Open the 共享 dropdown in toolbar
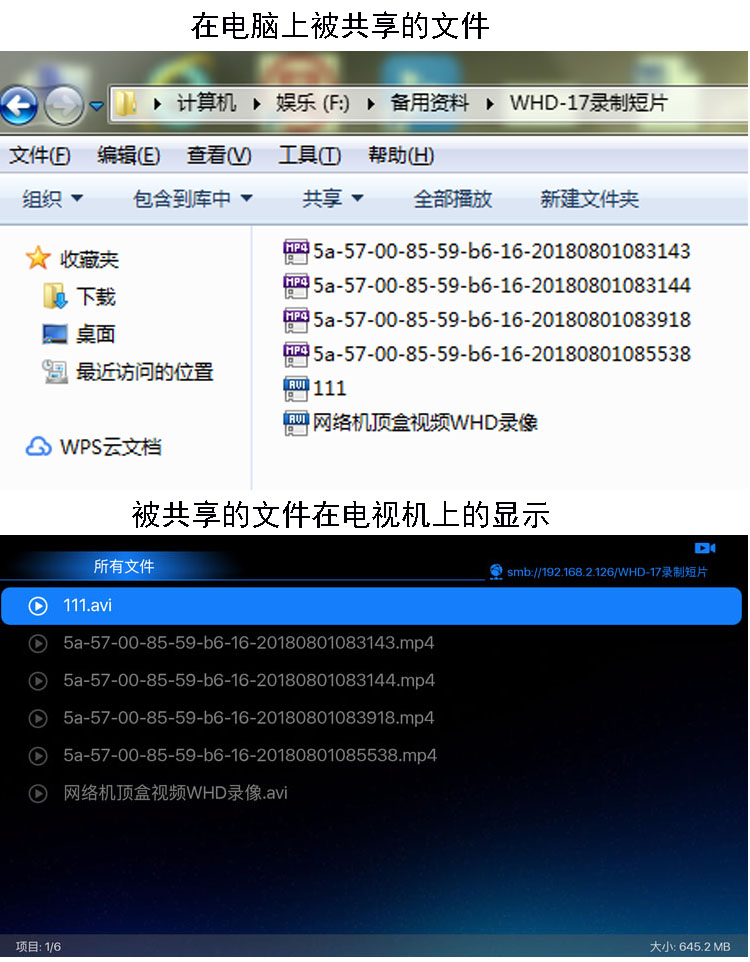 pos(333,199)
